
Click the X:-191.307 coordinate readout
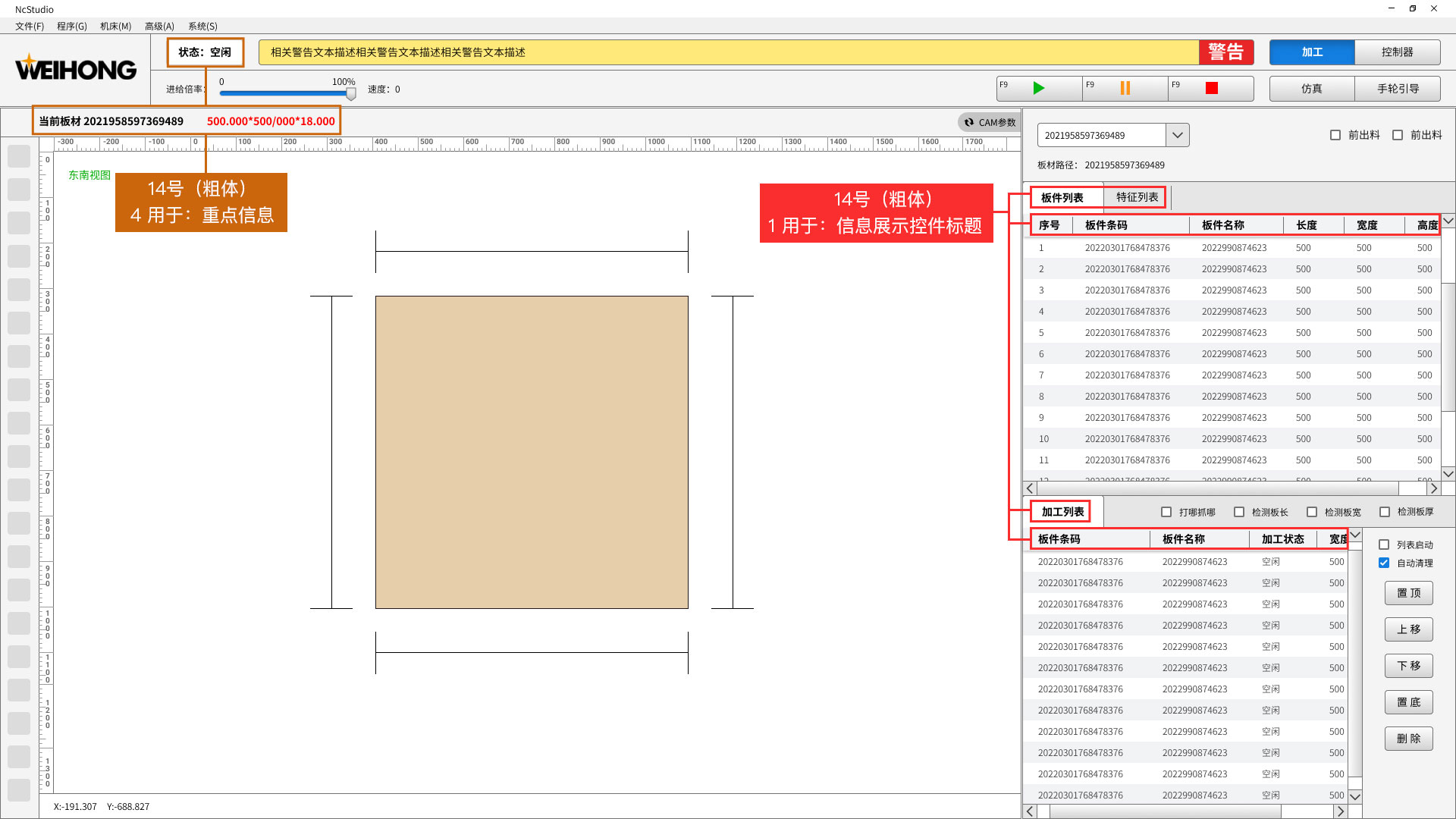point(75,807)
